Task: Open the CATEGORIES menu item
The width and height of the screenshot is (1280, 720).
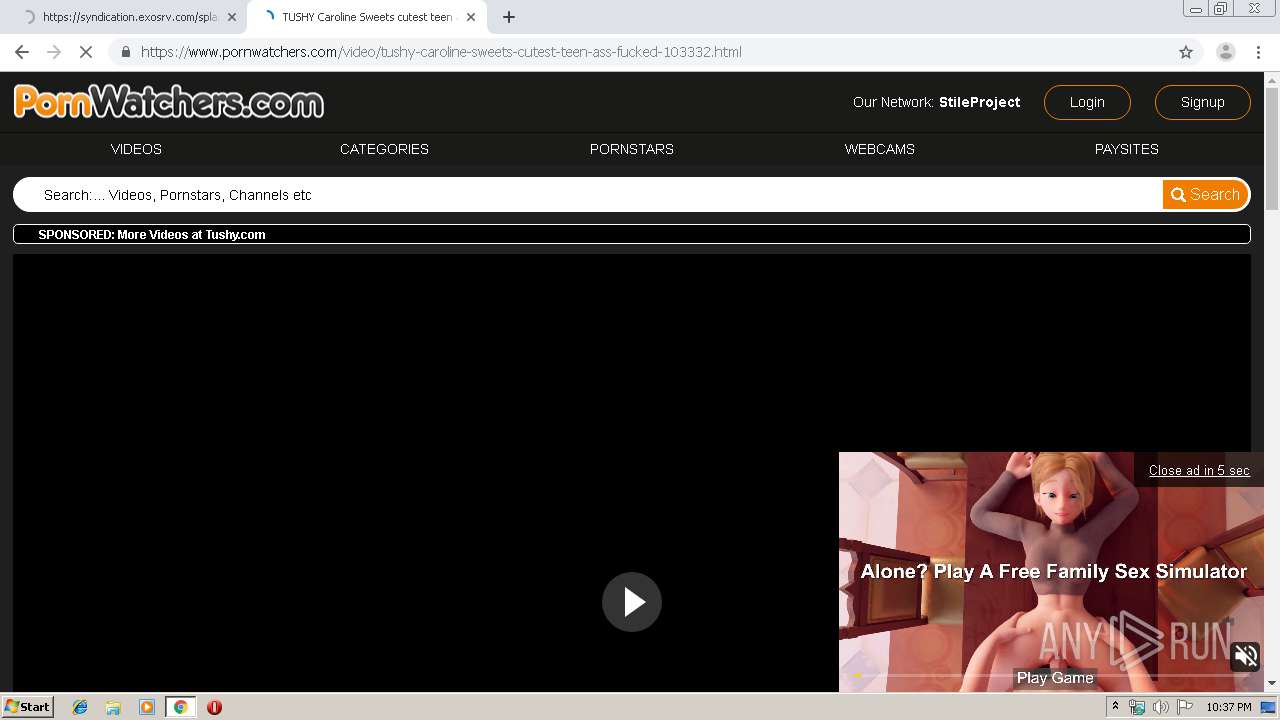Action: click(384, 149)
